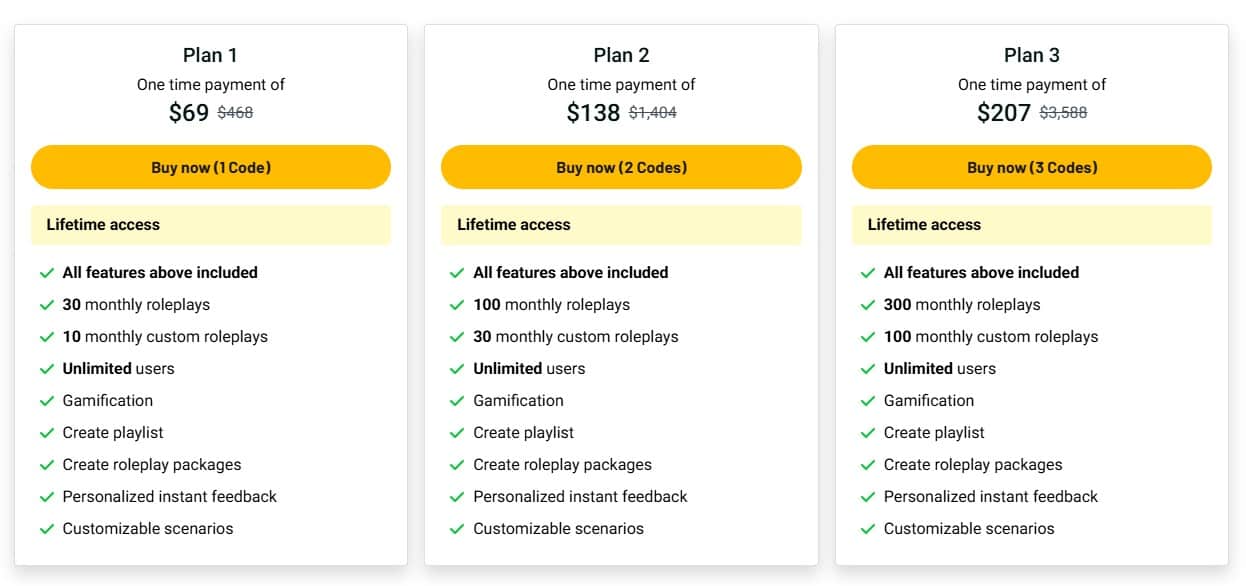Click the checkmark beside "Customizable scenarios" in Plan 2

point(457,528)
